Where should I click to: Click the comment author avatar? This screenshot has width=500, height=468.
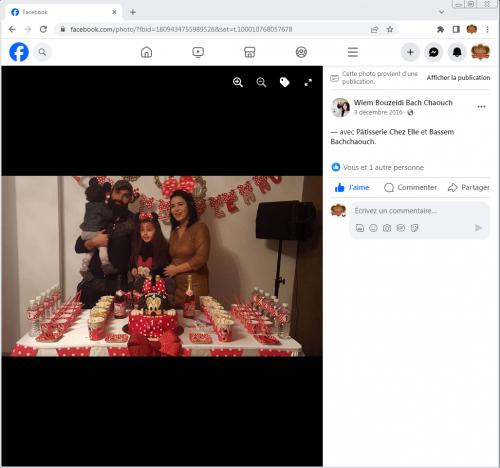[x=338, y=211]
